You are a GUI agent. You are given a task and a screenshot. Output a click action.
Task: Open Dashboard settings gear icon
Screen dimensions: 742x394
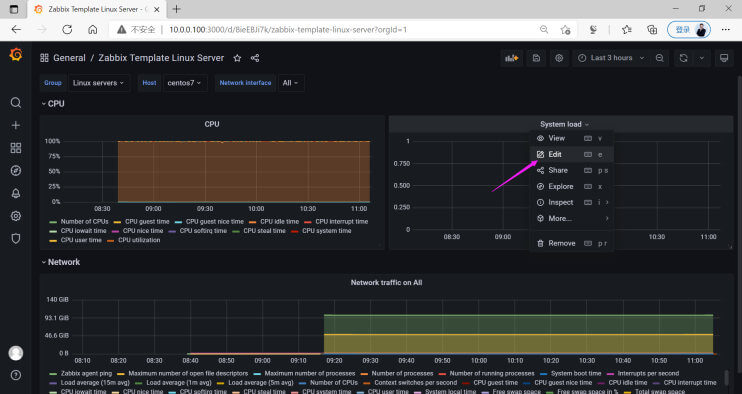(x=559, y=58)
